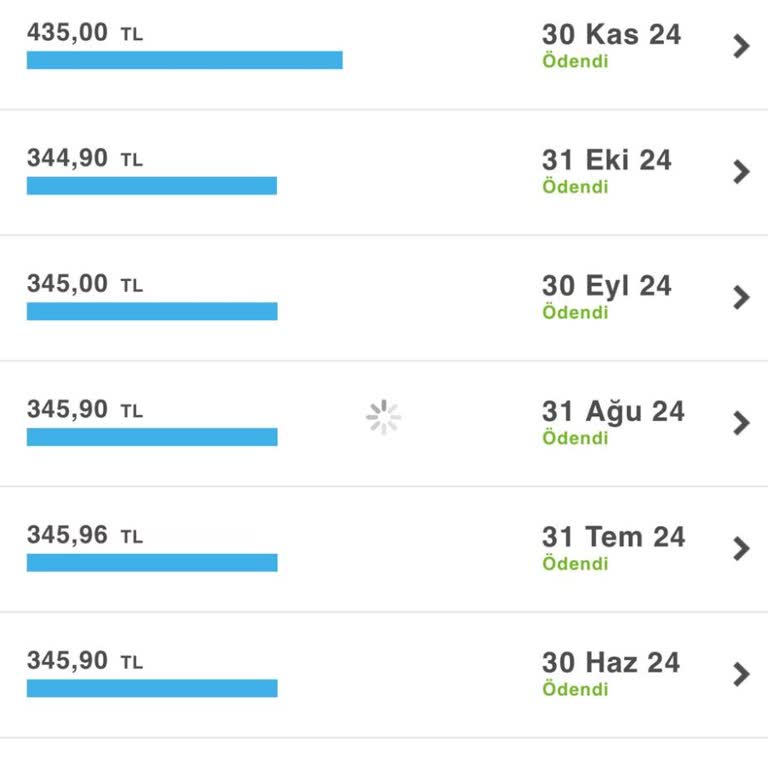This screenshot has width=768, height=768.
Task: Select the 344,90 TL blue bar
Action: (x=151, y=186)
